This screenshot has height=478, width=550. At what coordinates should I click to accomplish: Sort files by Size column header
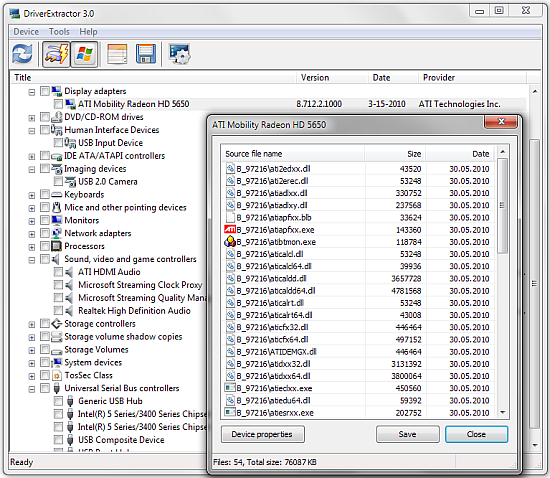point(395,154)
